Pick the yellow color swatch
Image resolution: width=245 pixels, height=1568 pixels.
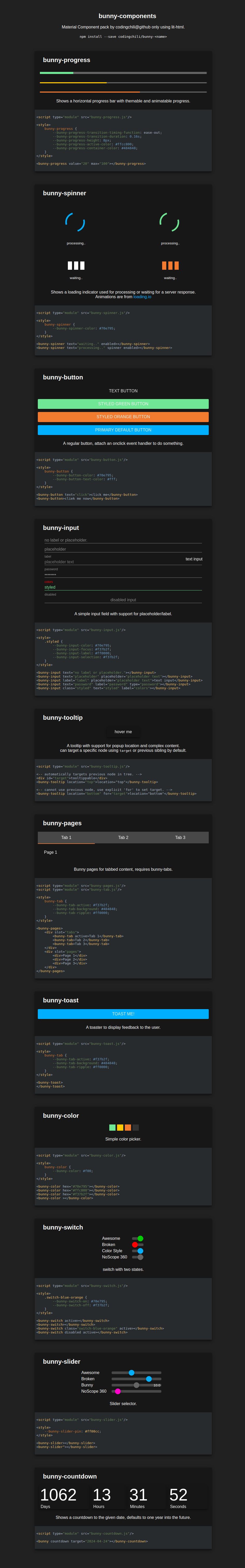[x=120, y=1127]
